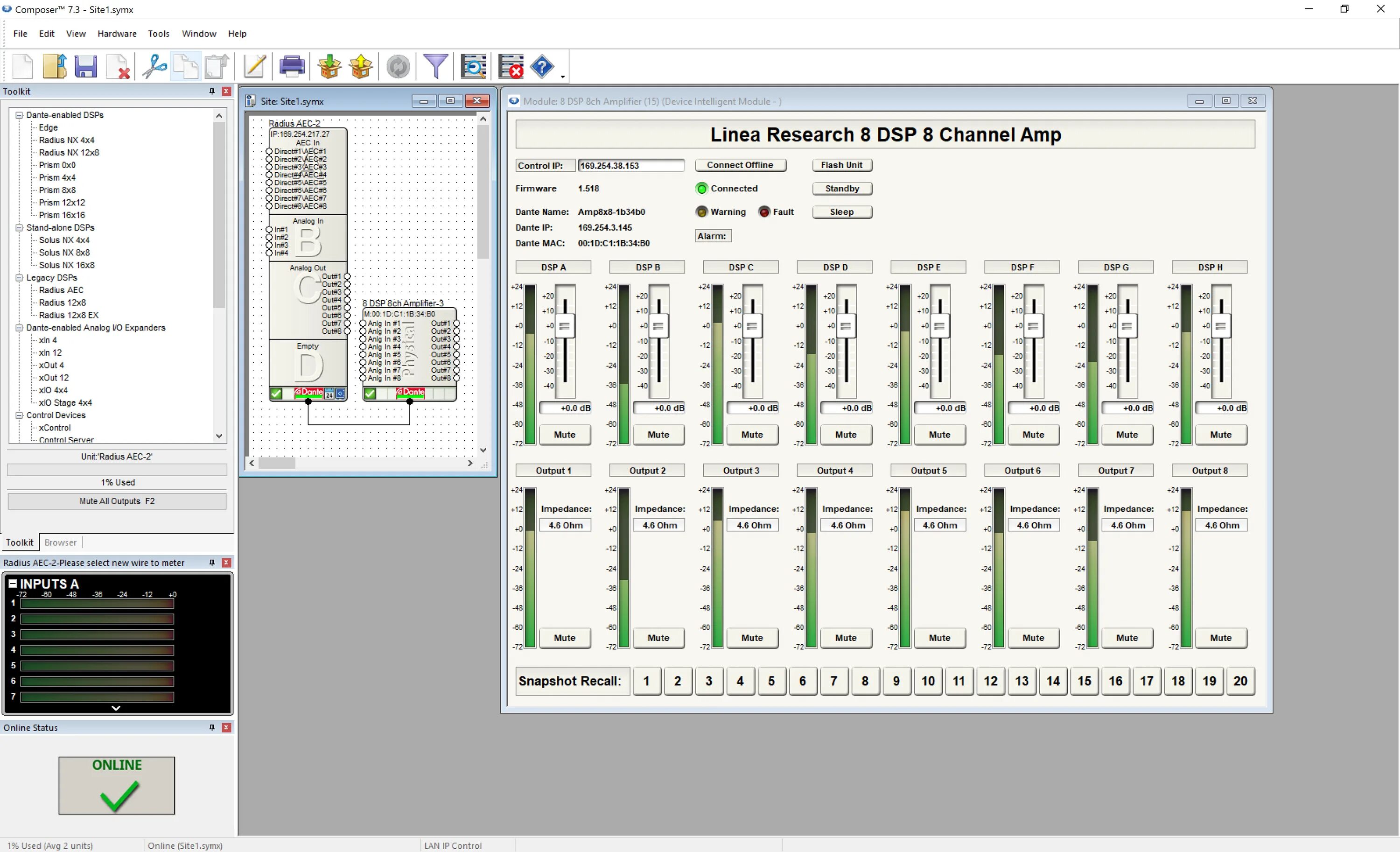1400x852 pixels.
Task: Collapse the Dante-enabled DSPs tree node
Action: pyautogui.click(x=19, y=115)
